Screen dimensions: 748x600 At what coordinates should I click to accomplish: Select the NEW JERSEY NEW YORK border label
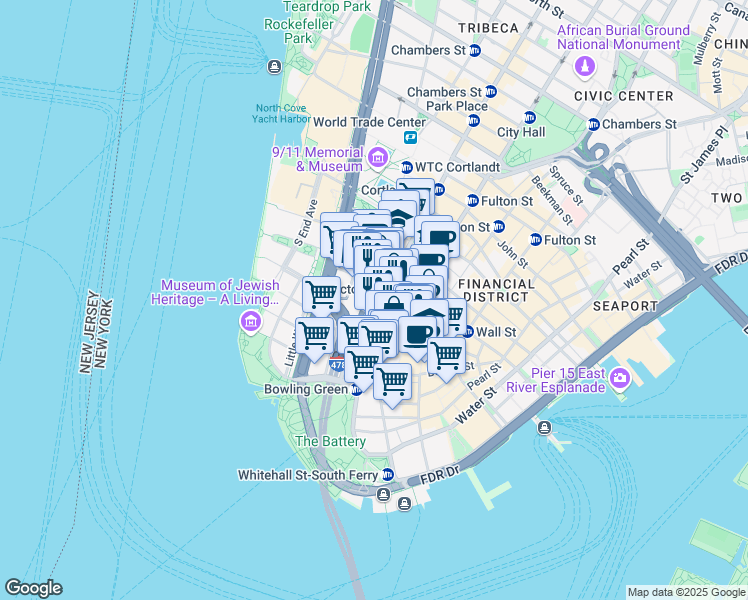[x=96, y=332]
